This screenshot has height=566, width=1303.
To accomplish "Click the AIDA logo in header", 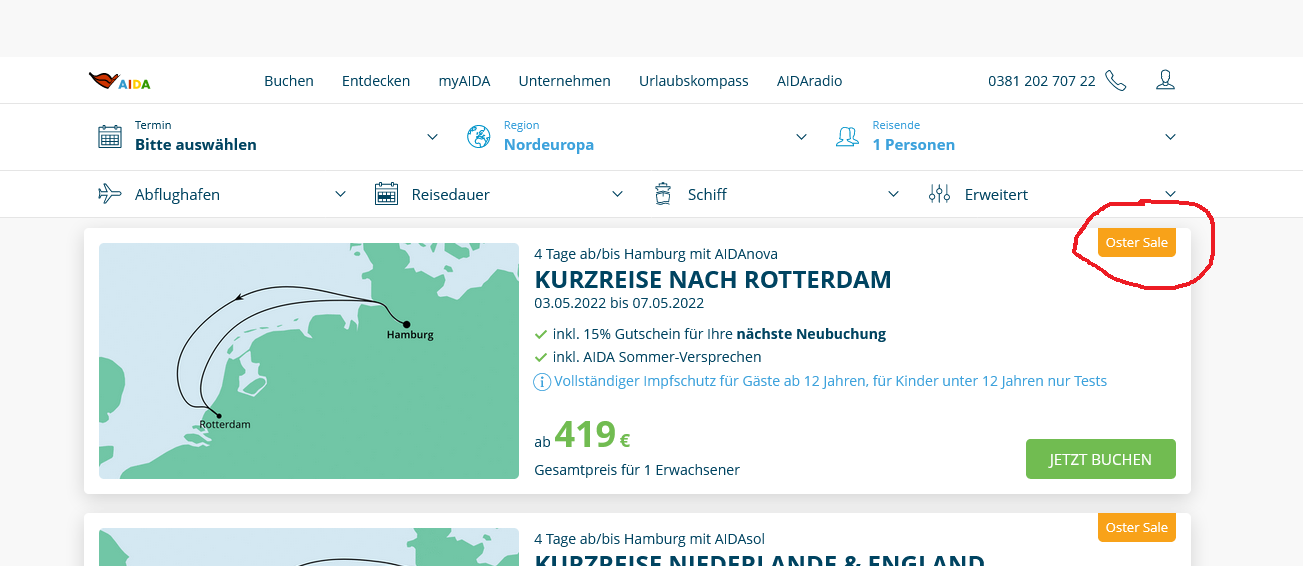I will [x=119, y=81].
